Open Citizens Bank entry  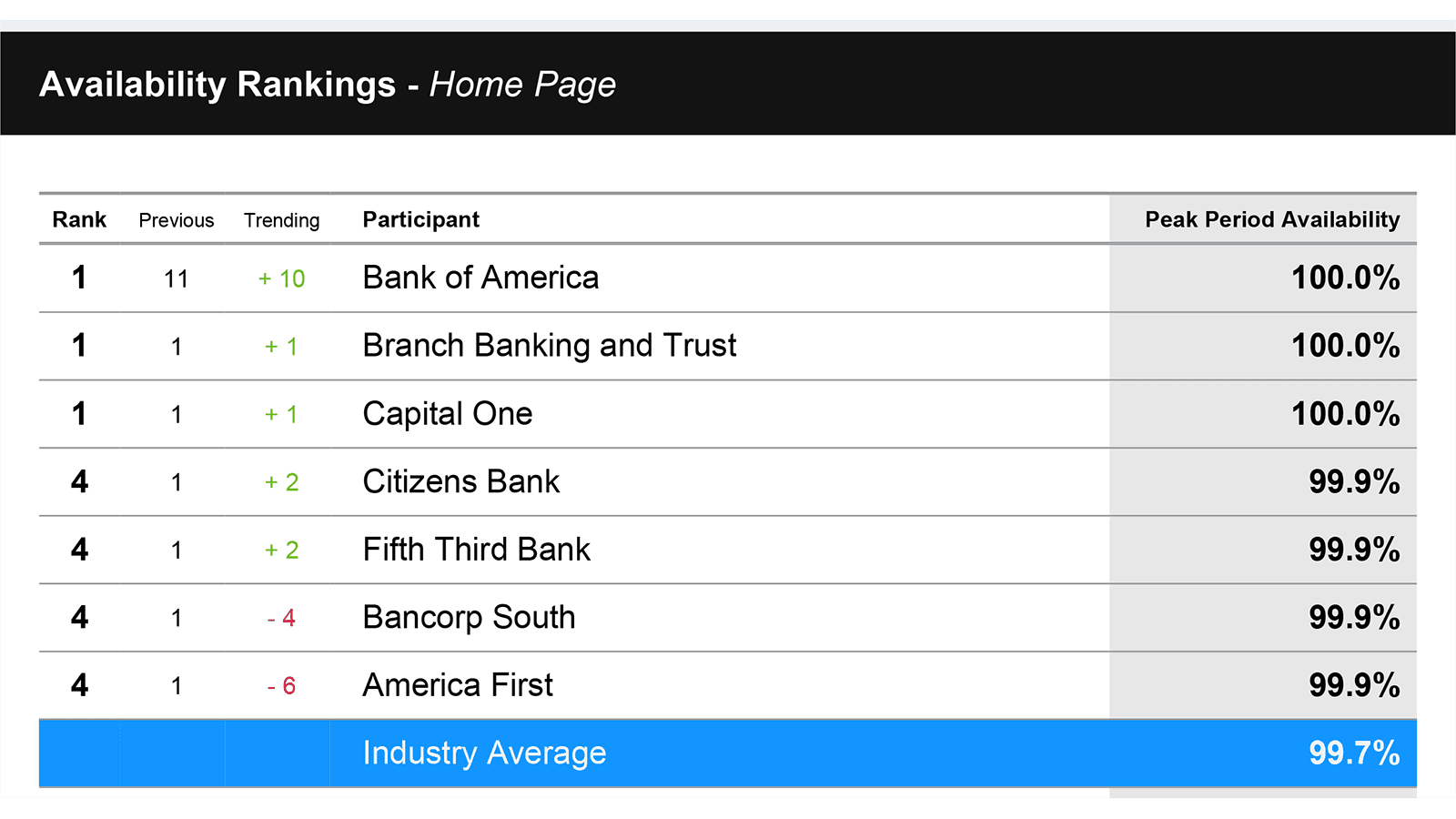[461, 481]
